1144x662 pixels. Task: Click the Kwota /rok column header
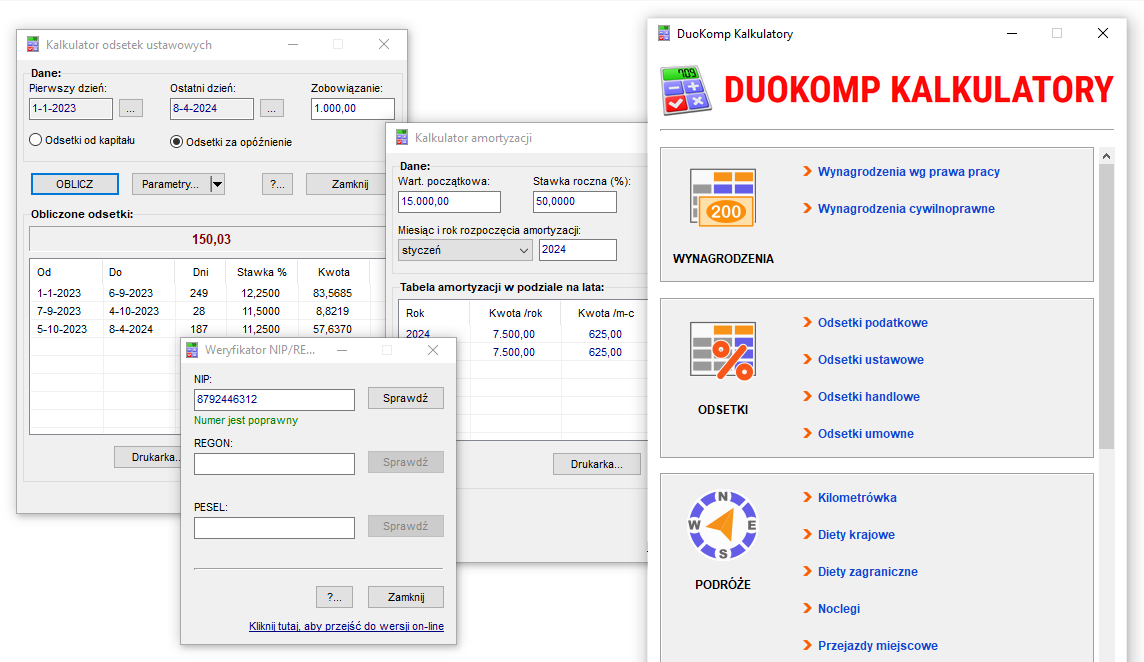(x=516, y=313)
